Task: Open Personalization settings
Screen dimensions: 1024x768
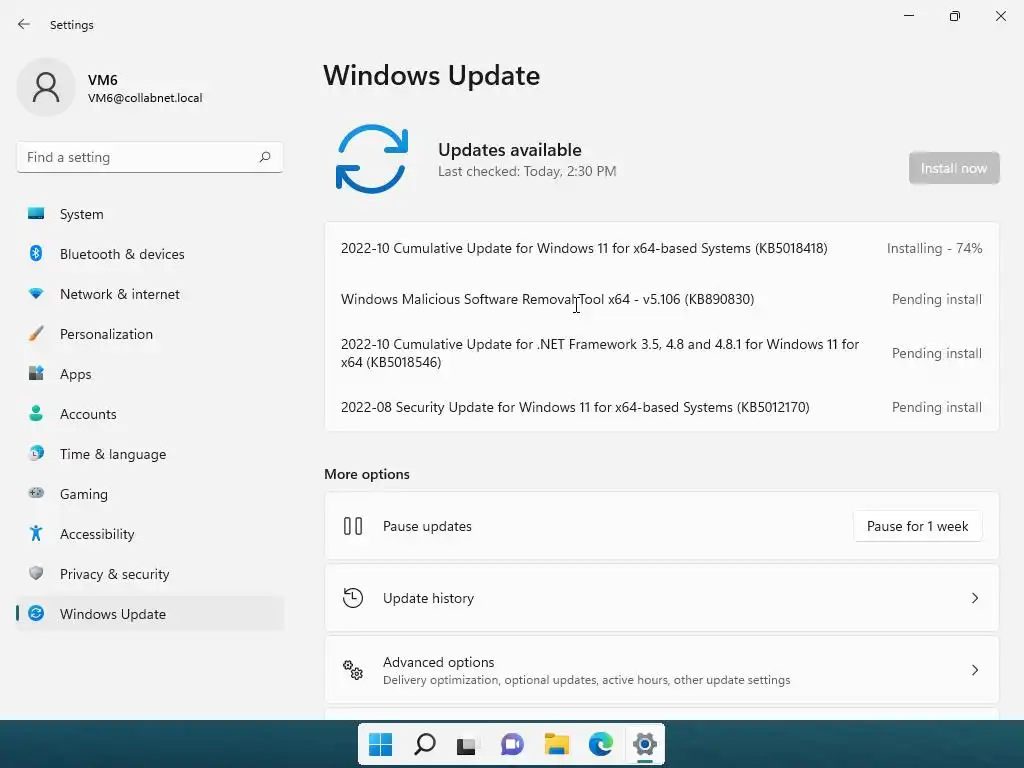Action: pos(150,334)
